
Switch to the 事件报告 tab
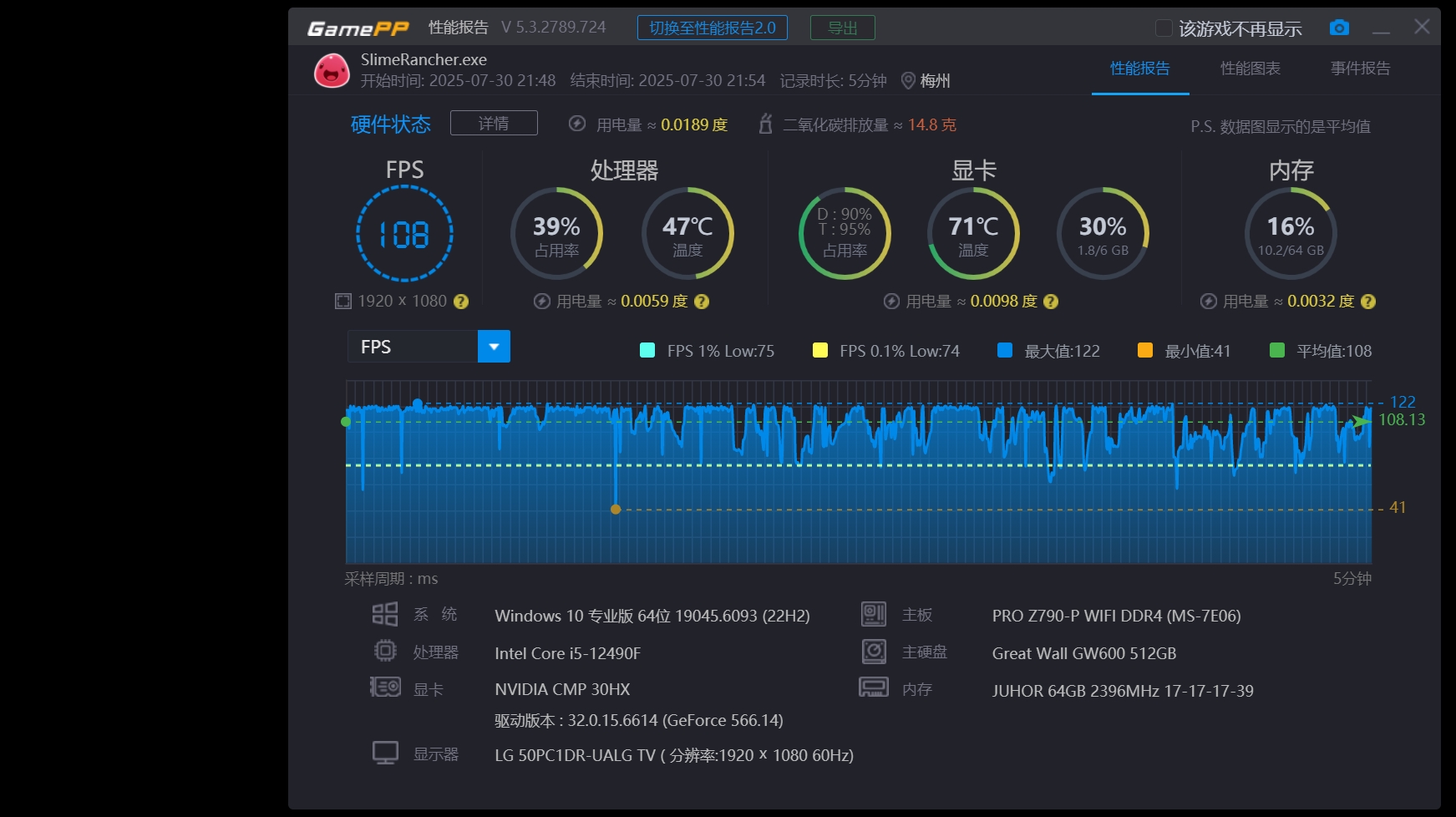(x=1361, y=69)
